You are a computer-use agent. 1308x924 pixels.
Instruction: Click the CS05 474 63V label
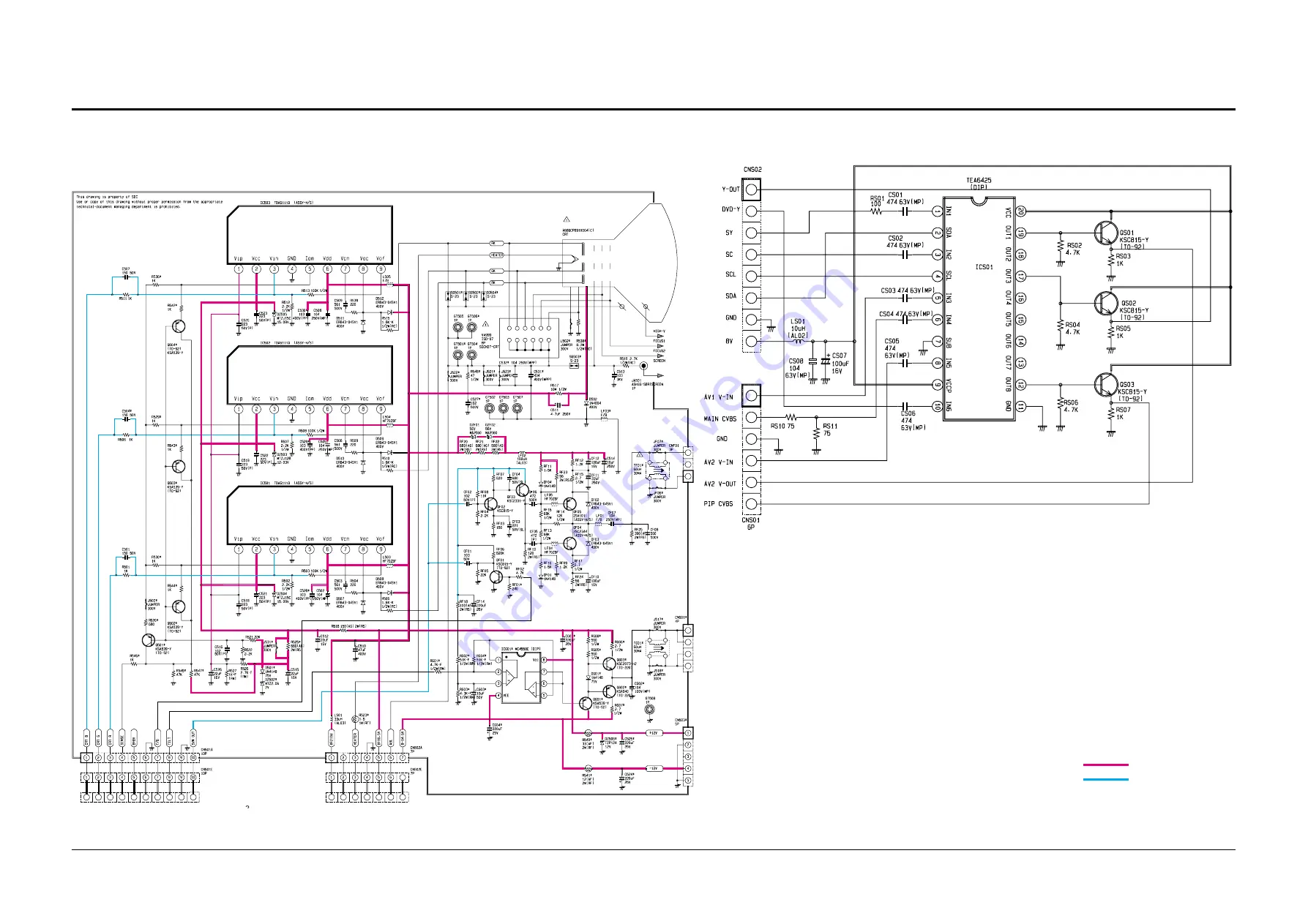coord(896,348)
